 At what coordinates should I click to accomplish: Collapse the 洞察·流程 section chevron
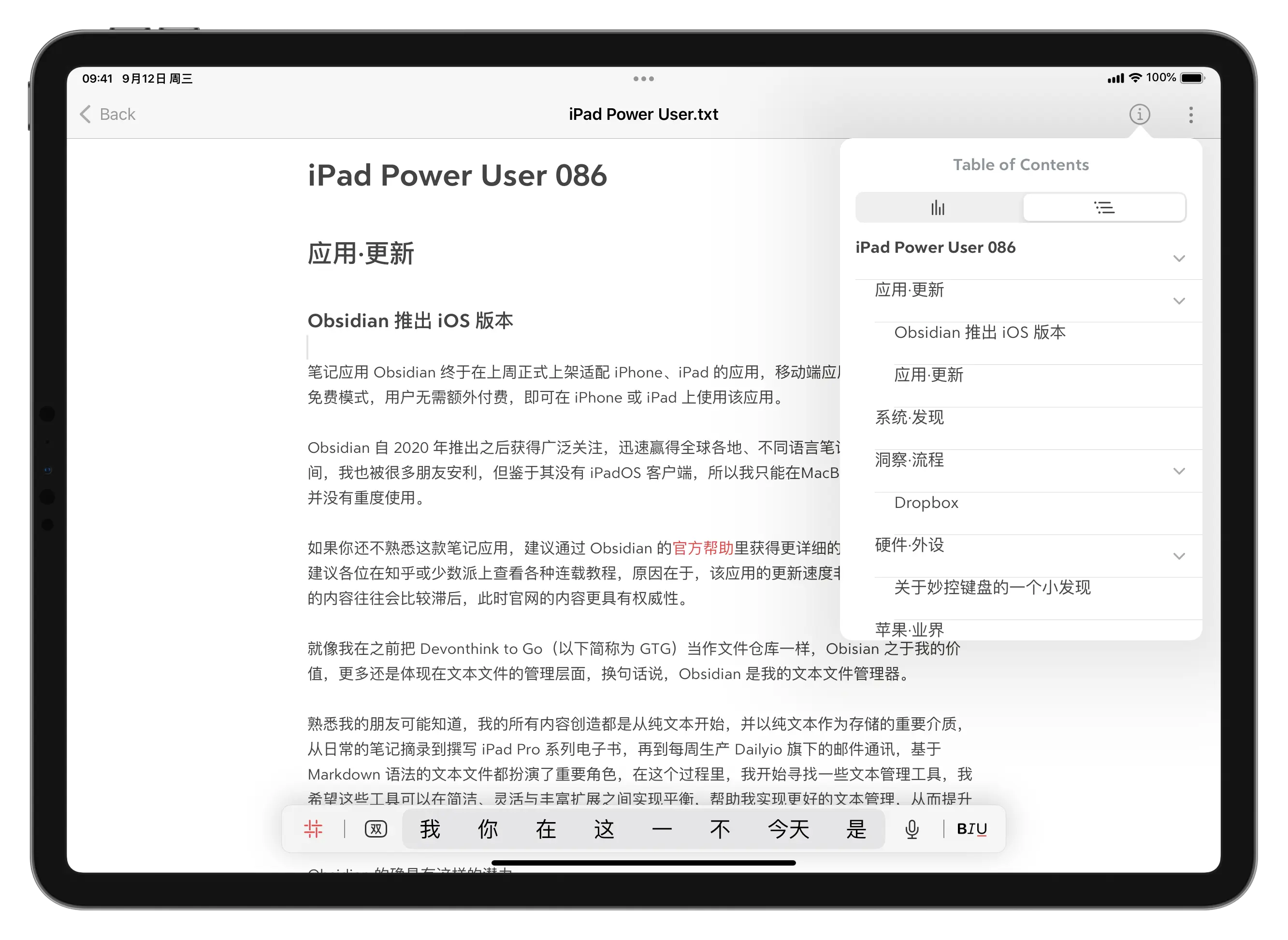coord(1179,471)
